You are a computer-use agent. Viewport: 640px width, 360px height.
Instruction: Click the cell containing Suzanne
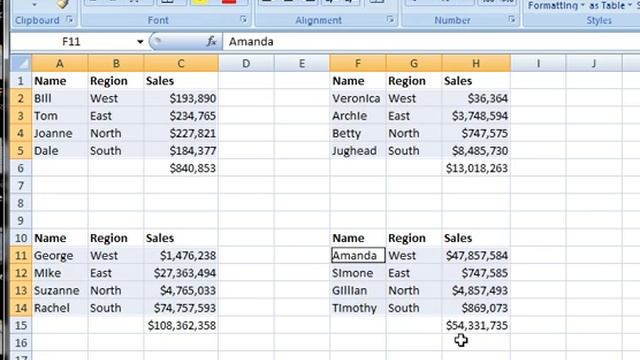(x=60, y=291)
